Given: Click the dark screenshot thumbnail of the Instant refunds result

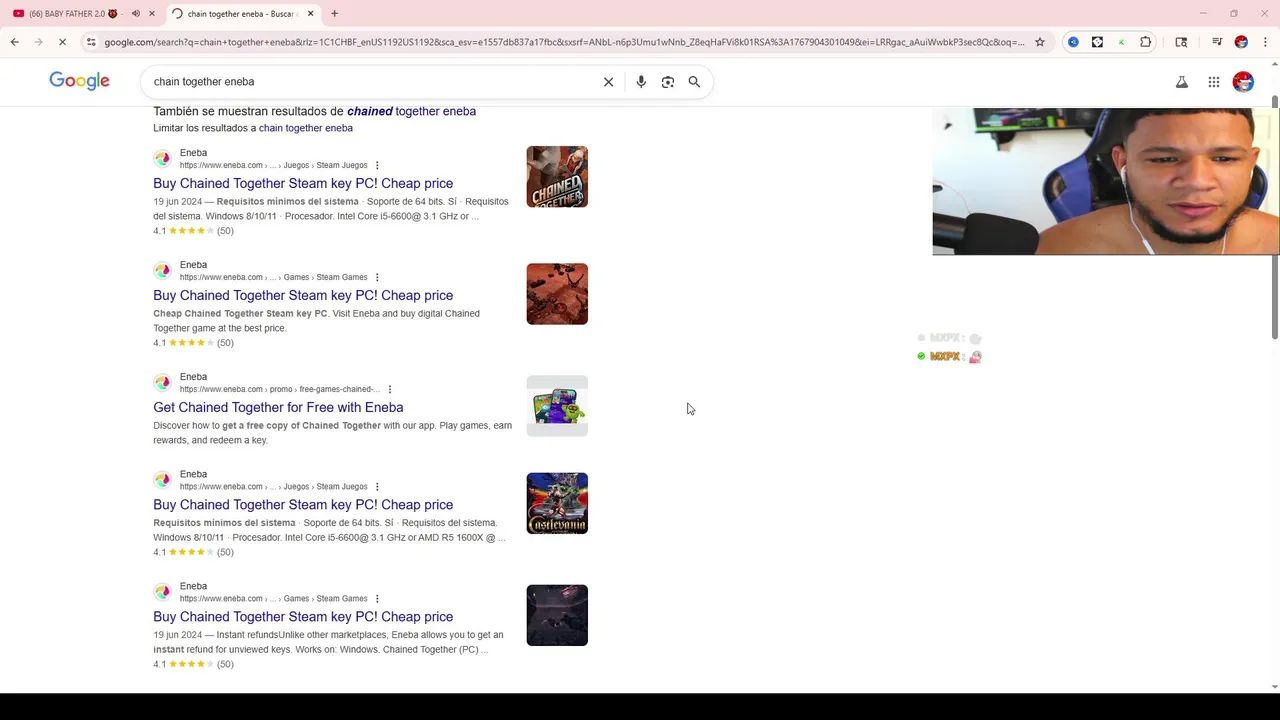Looking at the screenshot, I should click(x=557, y=615).
